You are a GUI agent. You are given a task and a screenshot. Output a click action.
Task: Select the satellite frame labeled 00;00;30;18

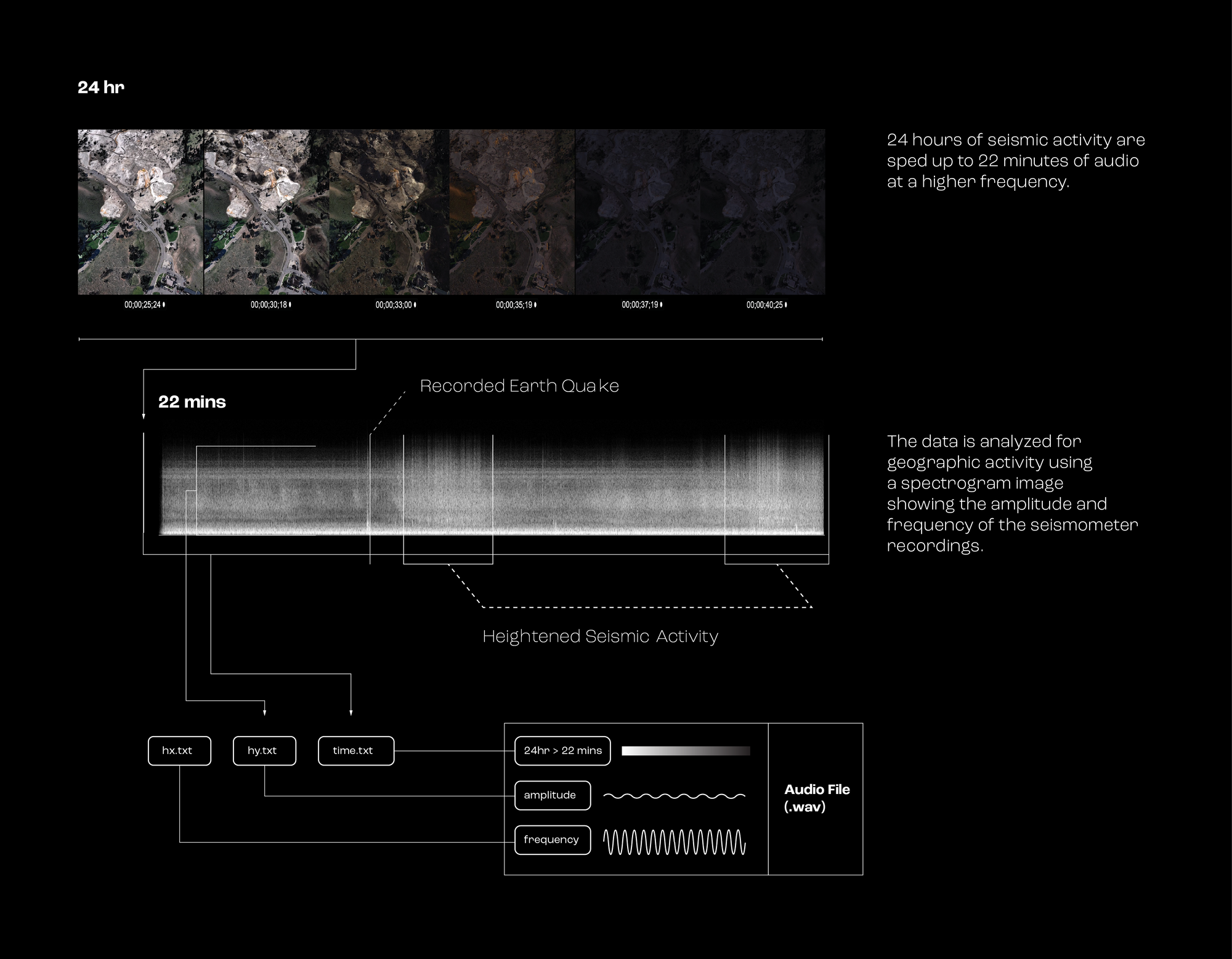265,211
